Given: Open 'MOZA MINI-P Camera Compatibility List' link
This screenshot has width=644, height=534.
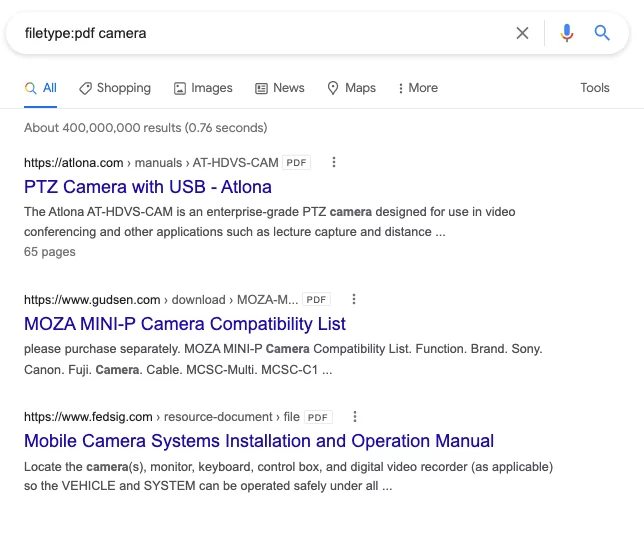Looking at the screenshot, I should pos(185,324).
